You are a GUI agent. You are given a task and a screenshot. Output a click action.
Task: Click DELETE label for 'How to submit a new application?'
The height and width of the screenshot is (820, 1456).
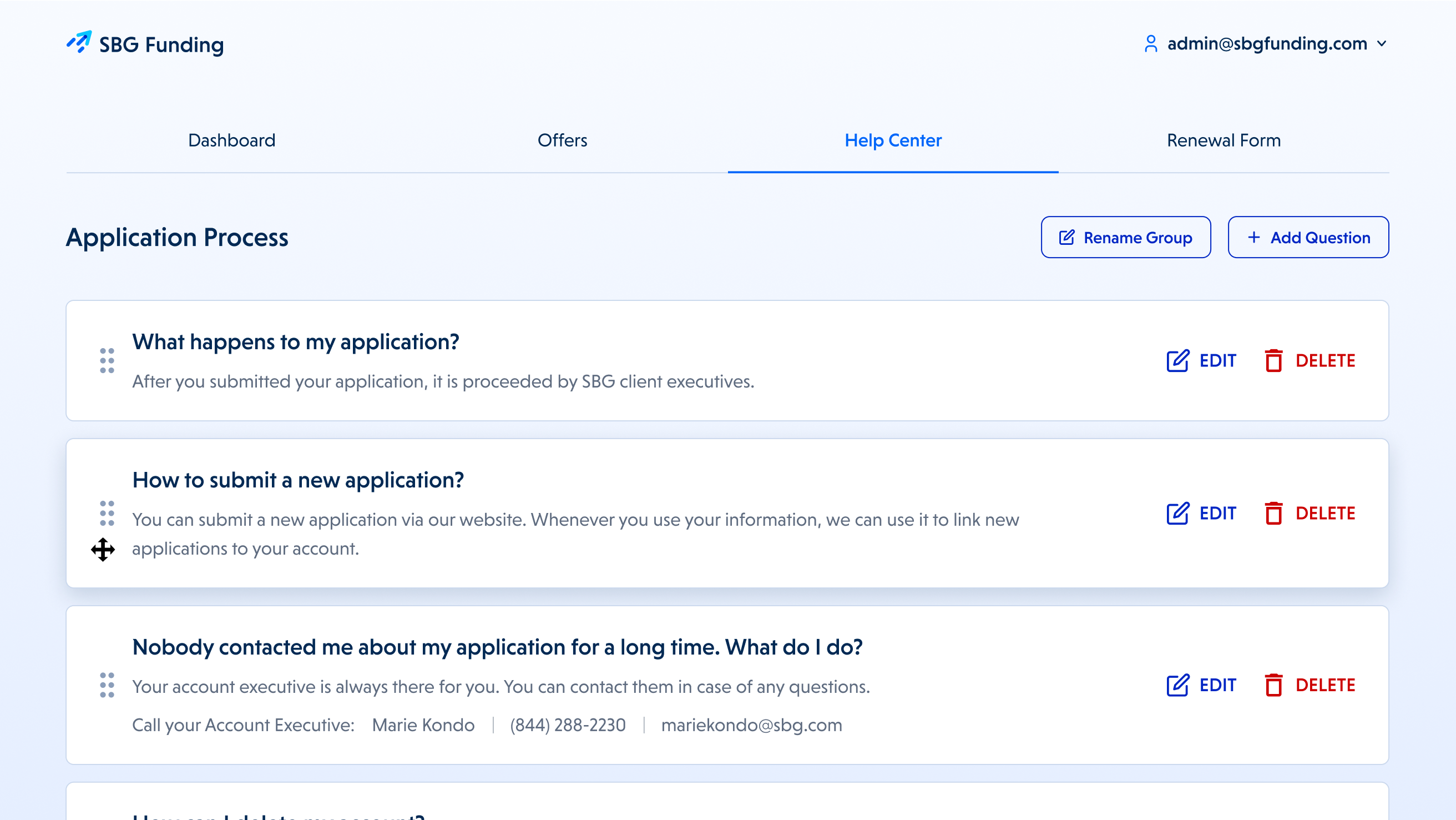point(1325,514)
